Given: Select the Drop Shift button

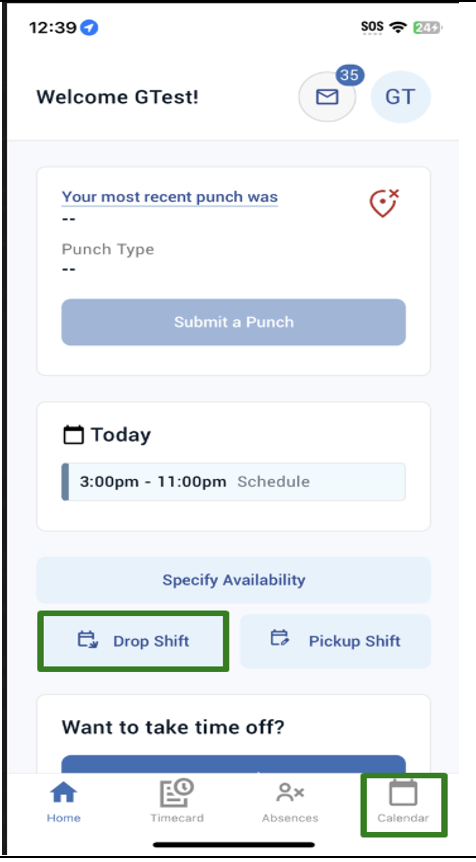Looking at the screenshot, I should tap(133, 641).
